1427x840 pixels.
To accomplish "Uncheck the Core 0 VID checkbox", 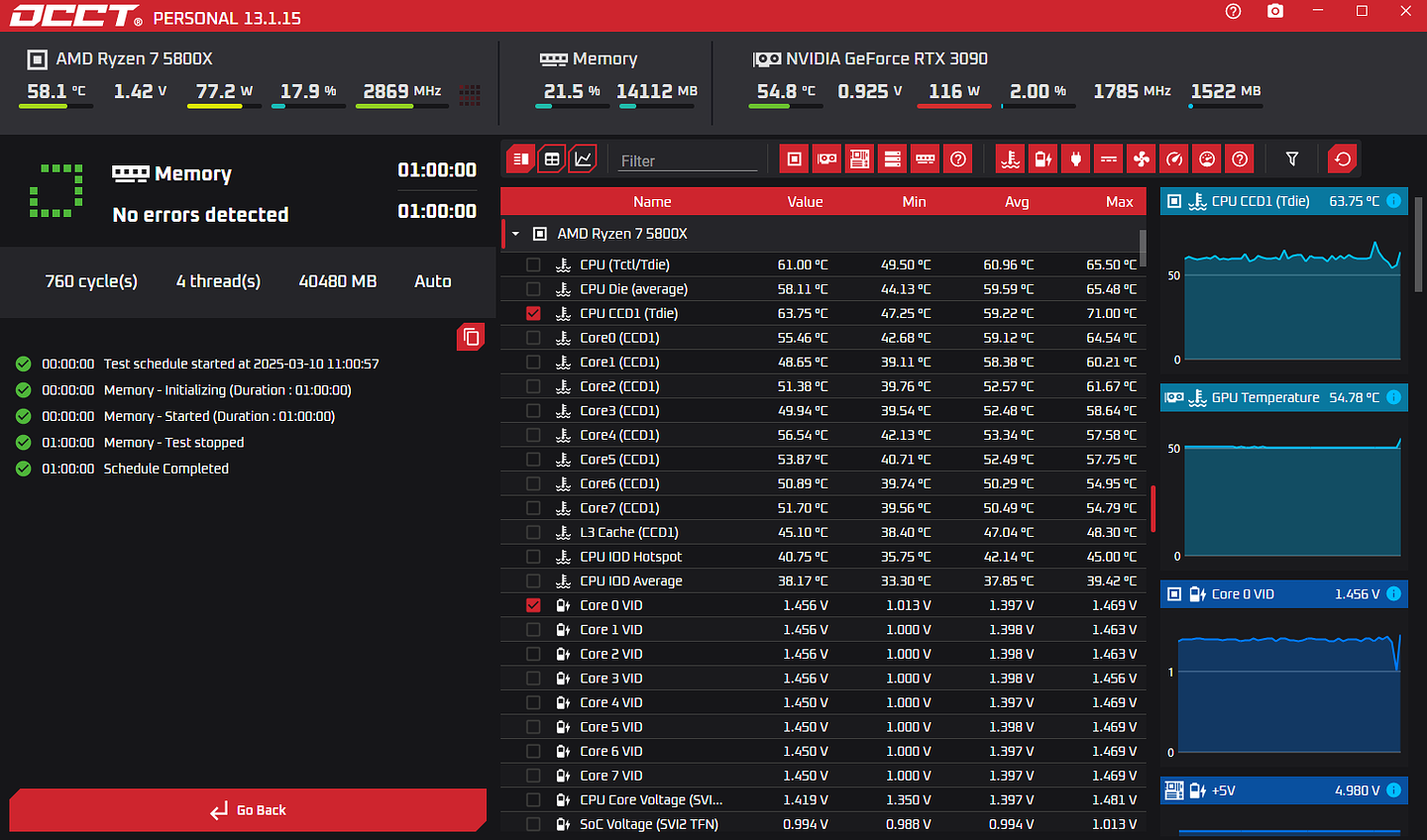I will [x=533, y=605].
